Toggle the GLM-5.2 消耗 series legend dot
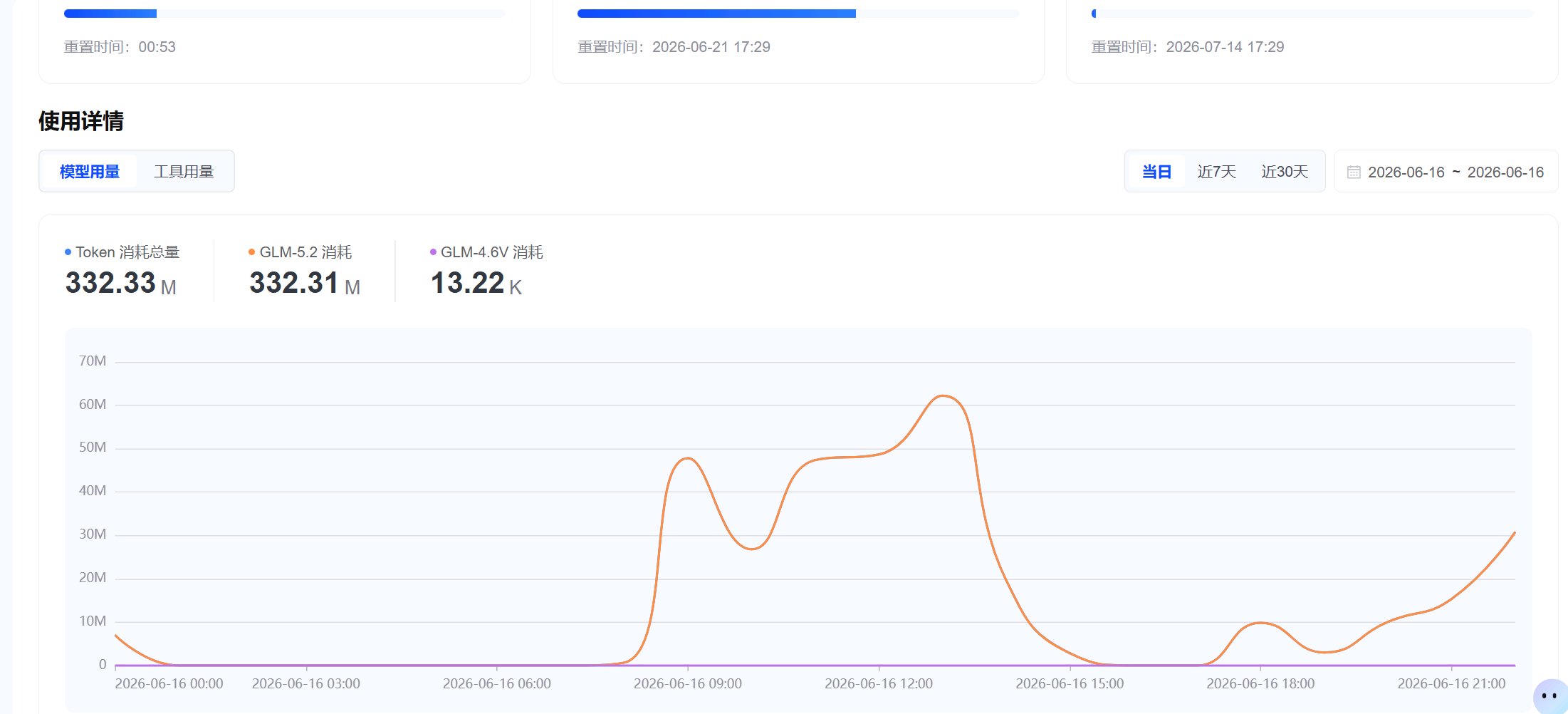The height and width of the screenshot is (714, 1568). [x=251, y=252]
